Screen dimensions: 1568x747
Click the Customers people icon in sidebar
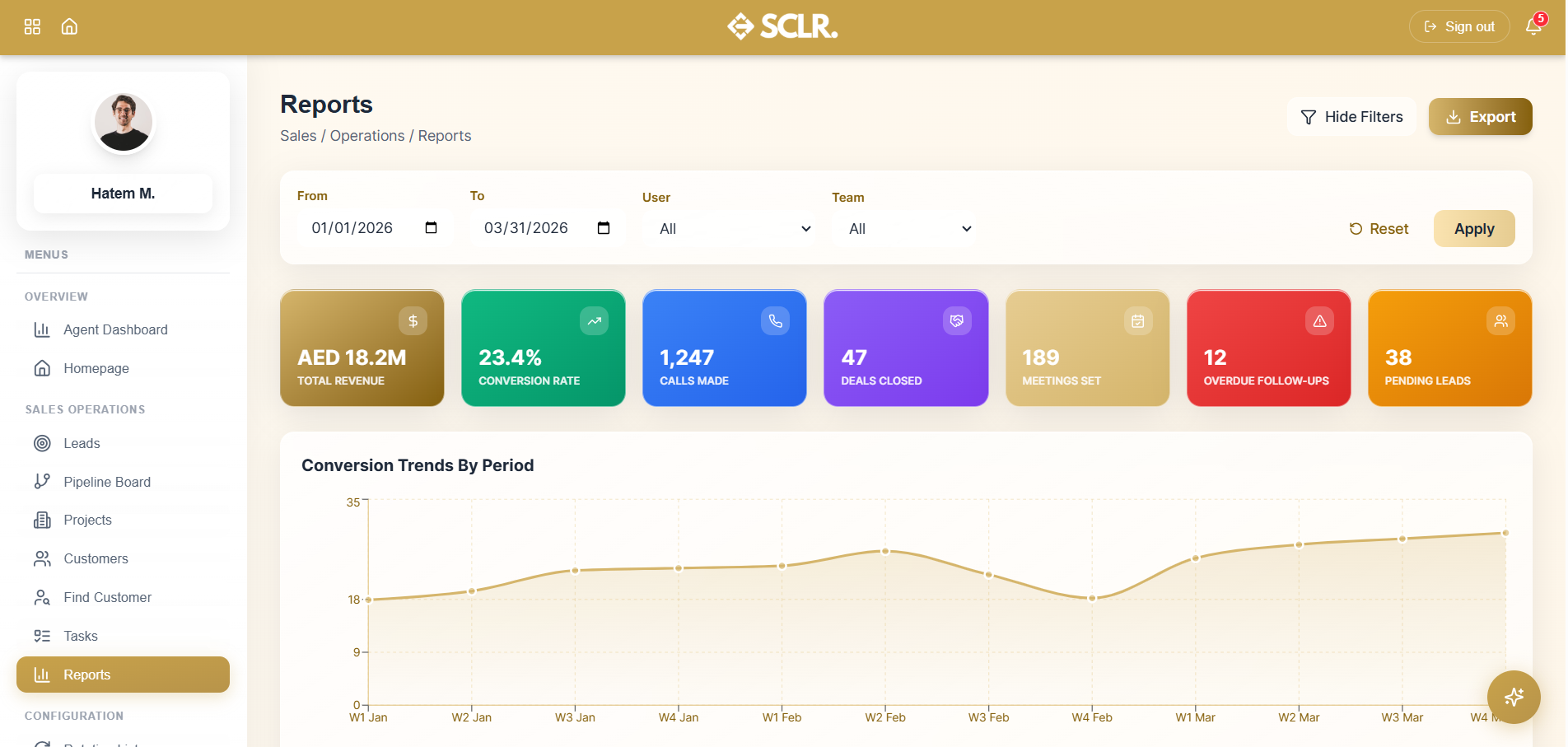pos(42,558)
